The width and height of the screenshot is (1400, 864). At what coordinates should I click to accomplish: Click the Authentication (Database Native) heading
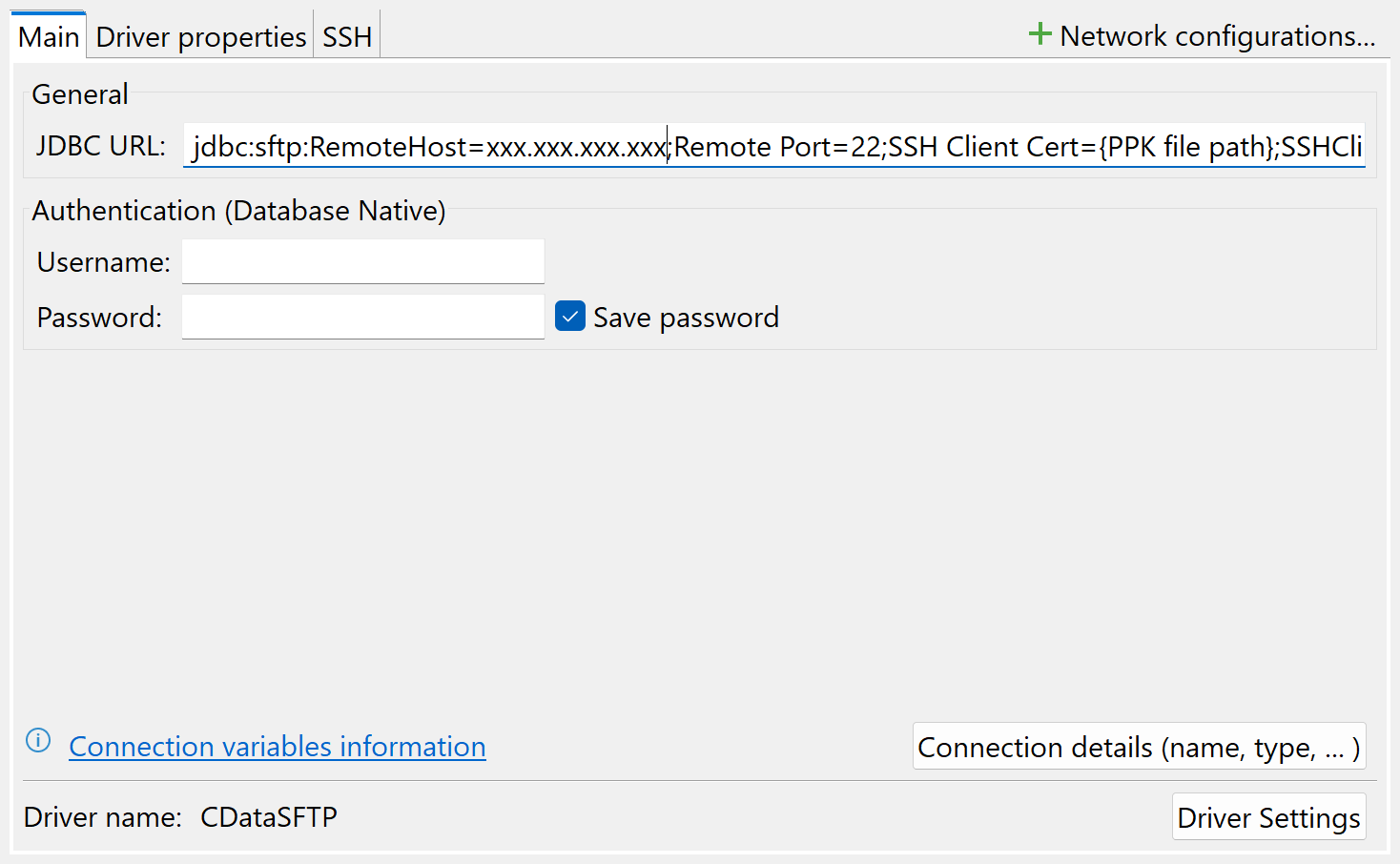tap(239, 211)
